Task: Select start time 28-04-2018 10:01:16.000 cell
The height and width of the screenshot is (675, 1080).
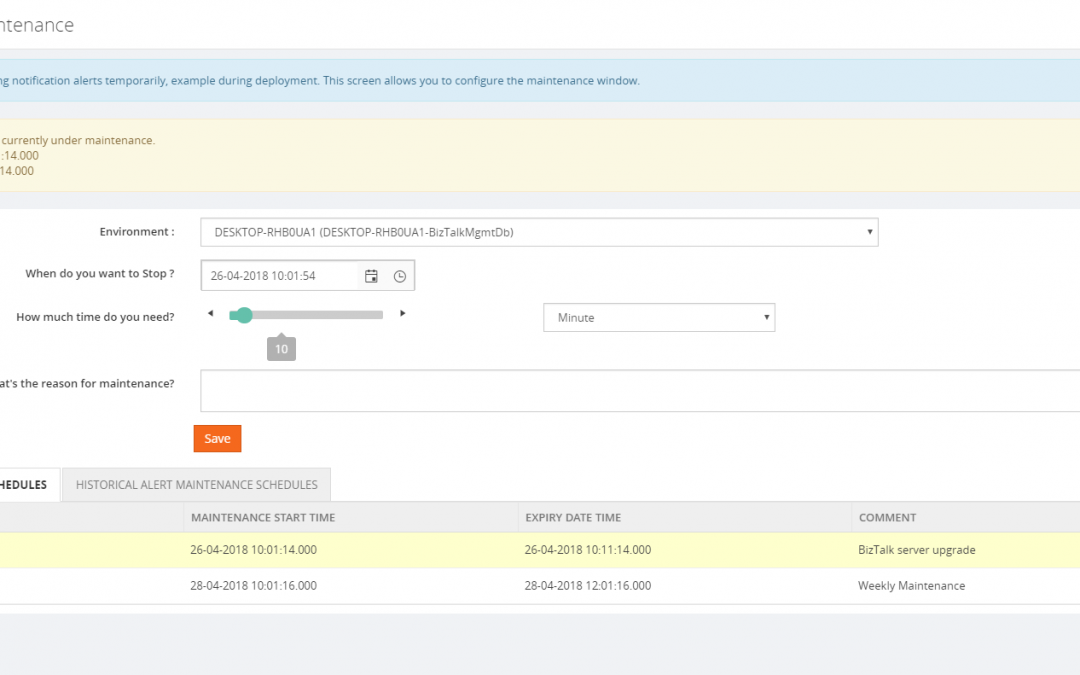Action: (253, 585)
